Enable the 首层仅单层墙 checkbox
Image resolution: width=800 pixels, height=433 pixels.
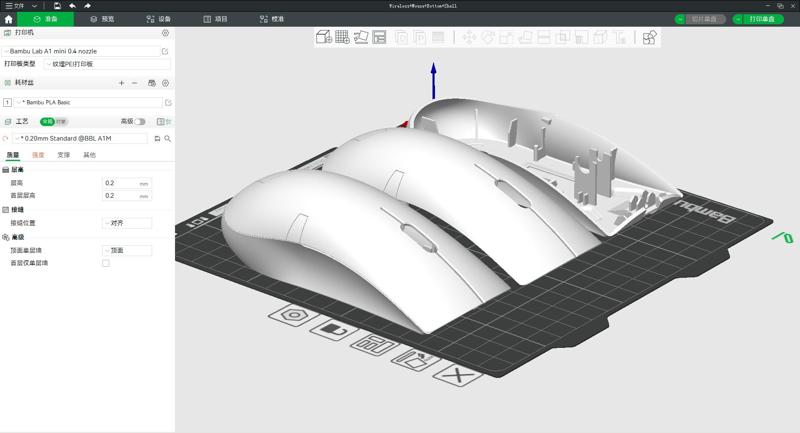pyautogui.click(x=106, y=263)
